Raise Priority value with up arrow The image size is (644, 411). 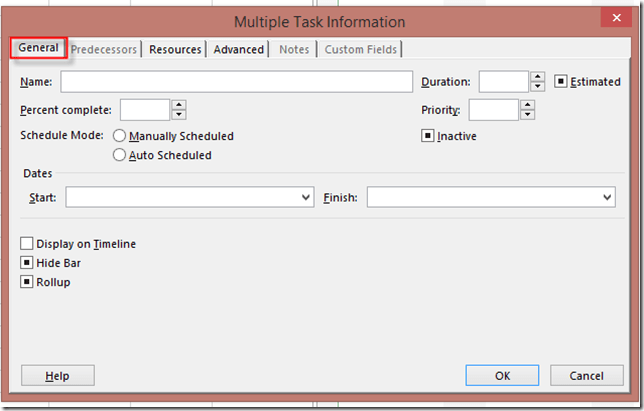526,104
